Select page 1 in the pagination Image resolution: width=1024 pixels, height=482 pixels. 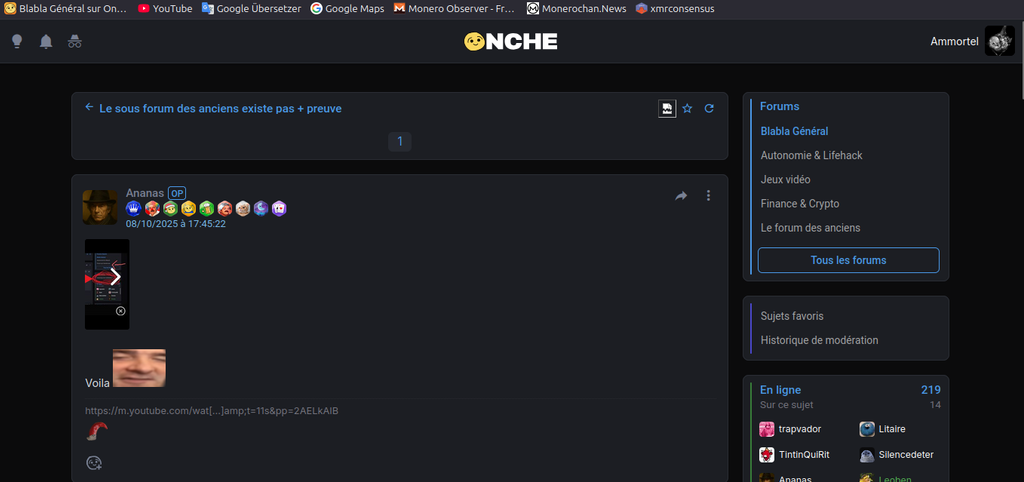[x=400, y=141]
